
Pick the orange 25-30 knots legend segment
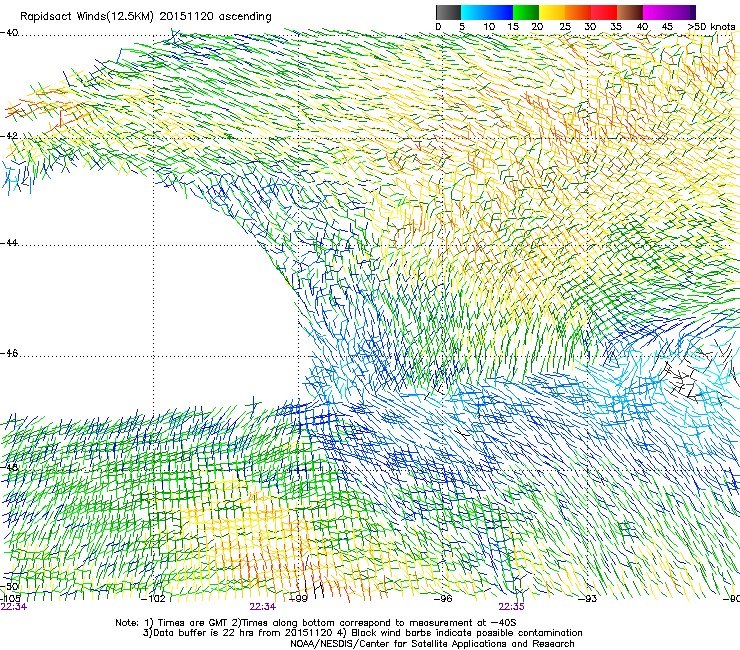pos(578,12)
